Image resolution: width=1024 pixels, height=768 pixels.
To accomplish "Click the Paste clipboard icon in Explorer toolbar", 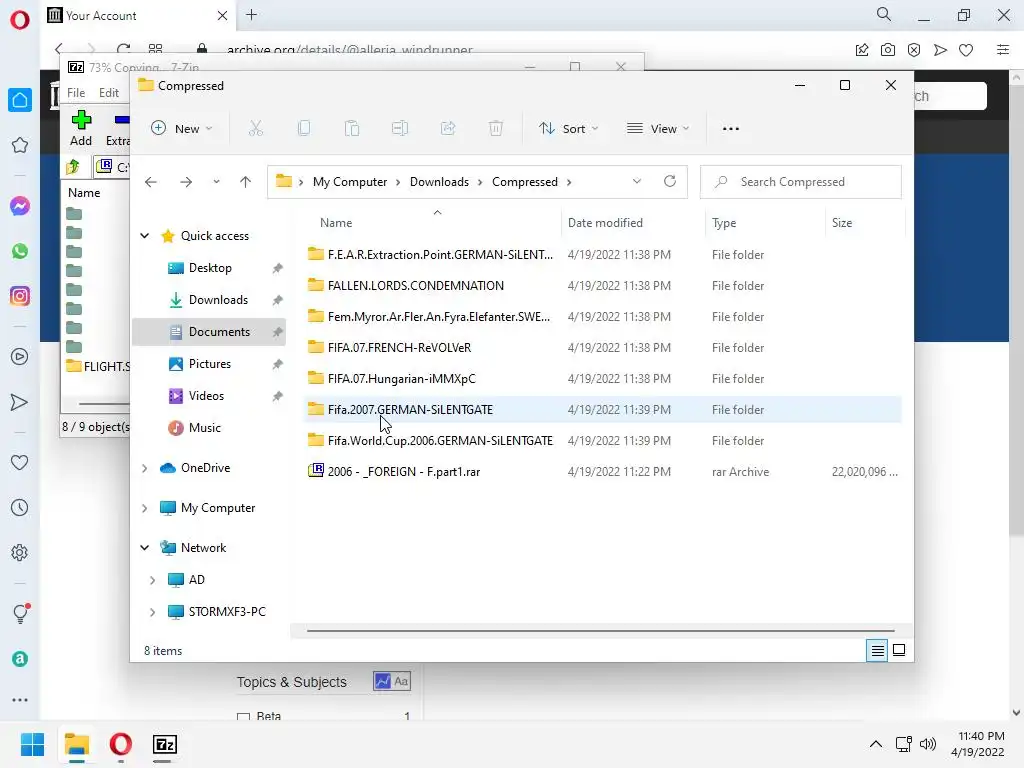I will click(x=352, y=129).
